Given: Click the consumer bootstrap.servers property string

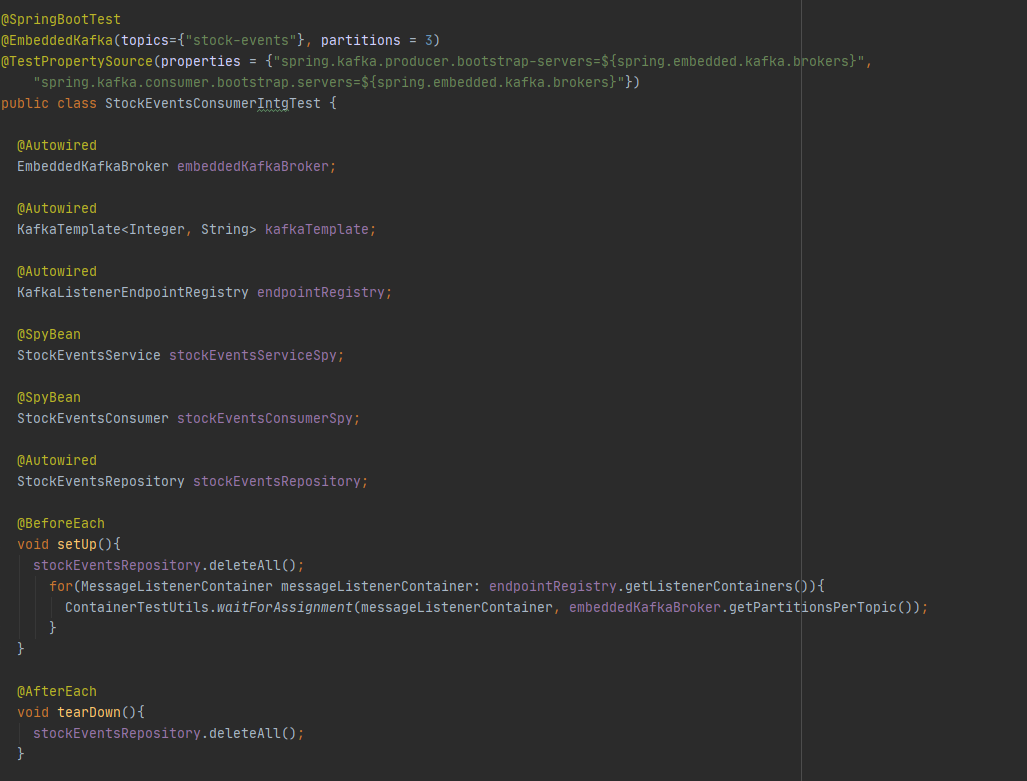Looking at the screenshot, I should (x=329, y=83).
